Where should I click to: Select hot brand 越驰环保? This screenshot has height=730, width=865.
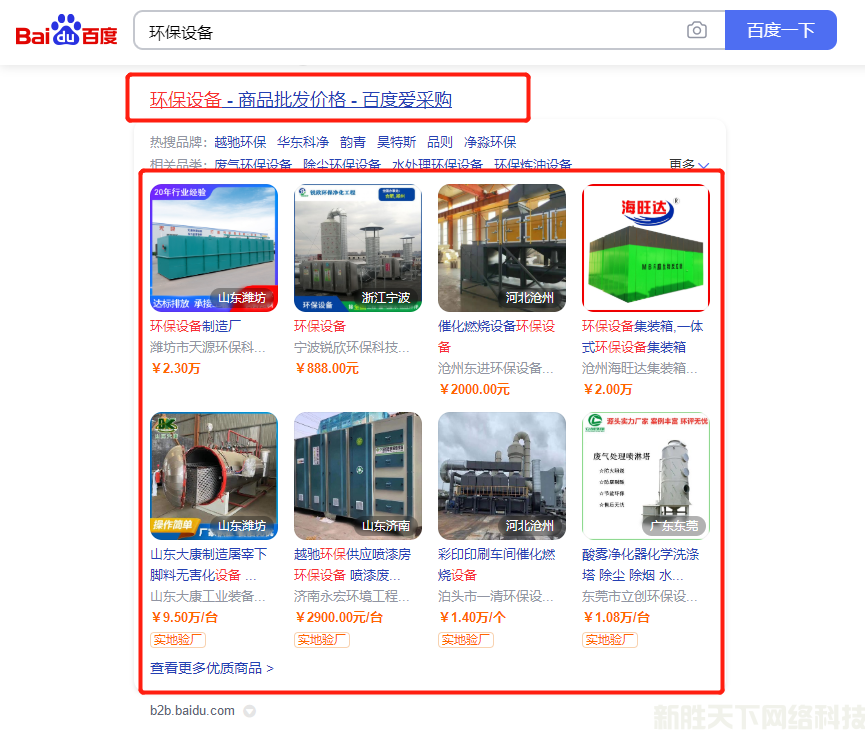tap(240, 142)
